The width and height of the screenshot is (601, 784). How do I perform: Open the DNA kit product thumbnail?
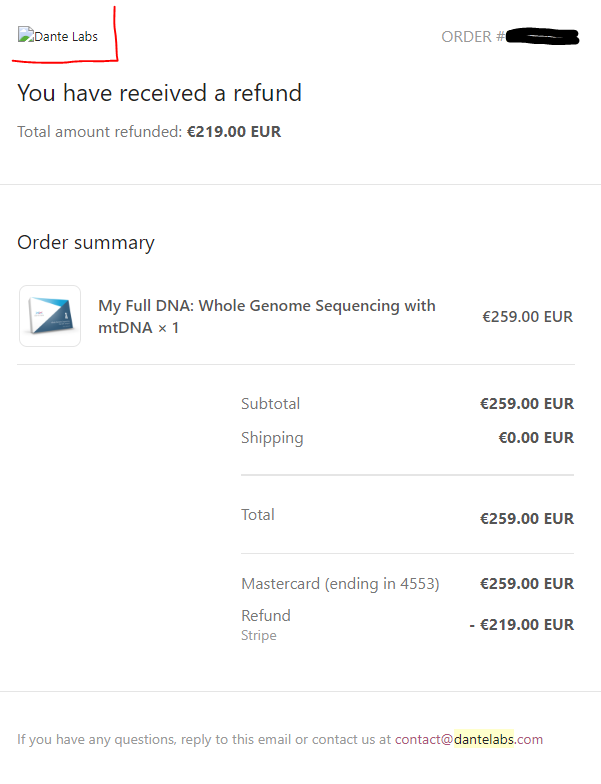(x=50, y=316)
